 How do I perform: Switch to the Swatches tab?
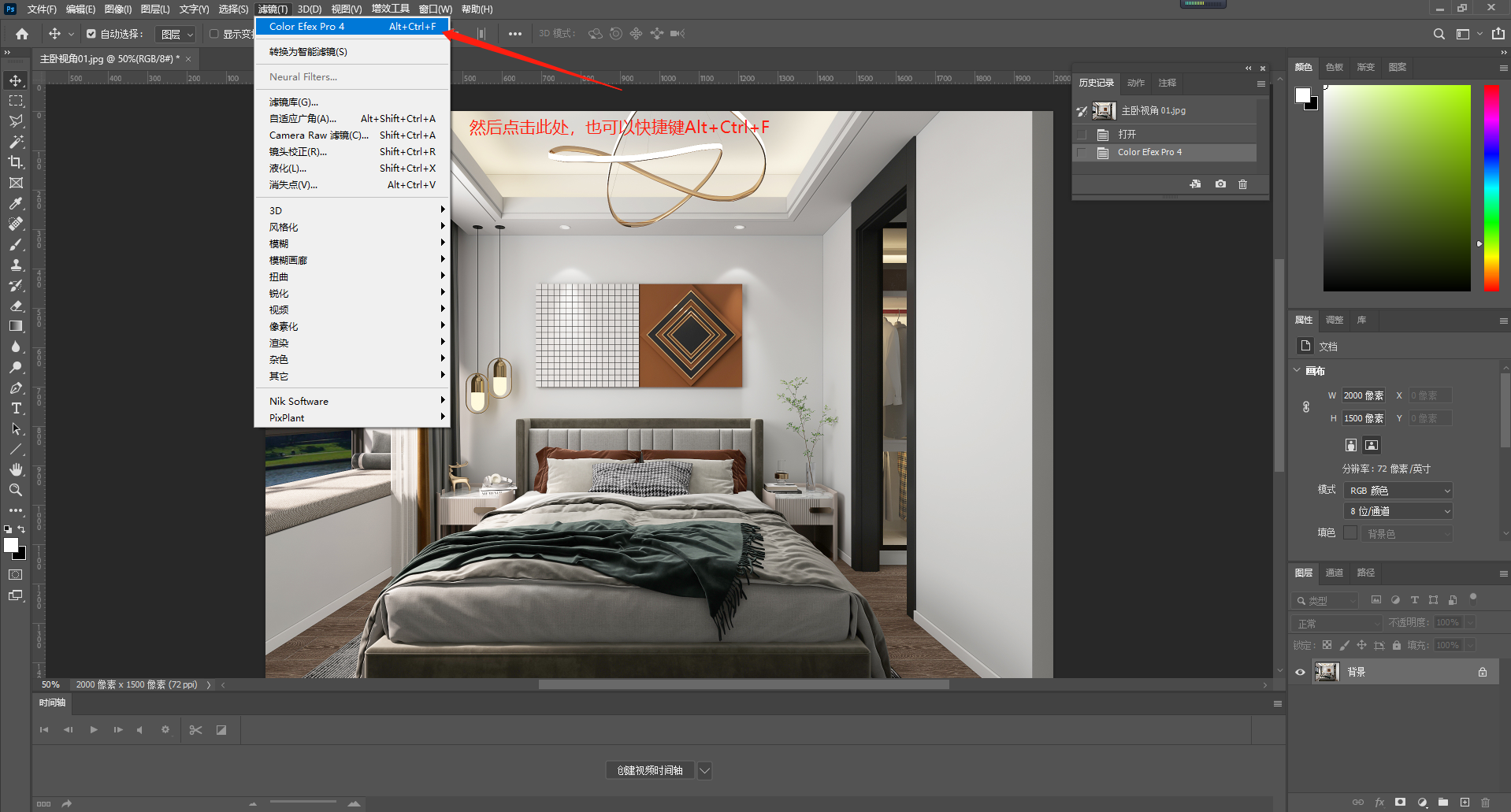(x=1335, y=67)
